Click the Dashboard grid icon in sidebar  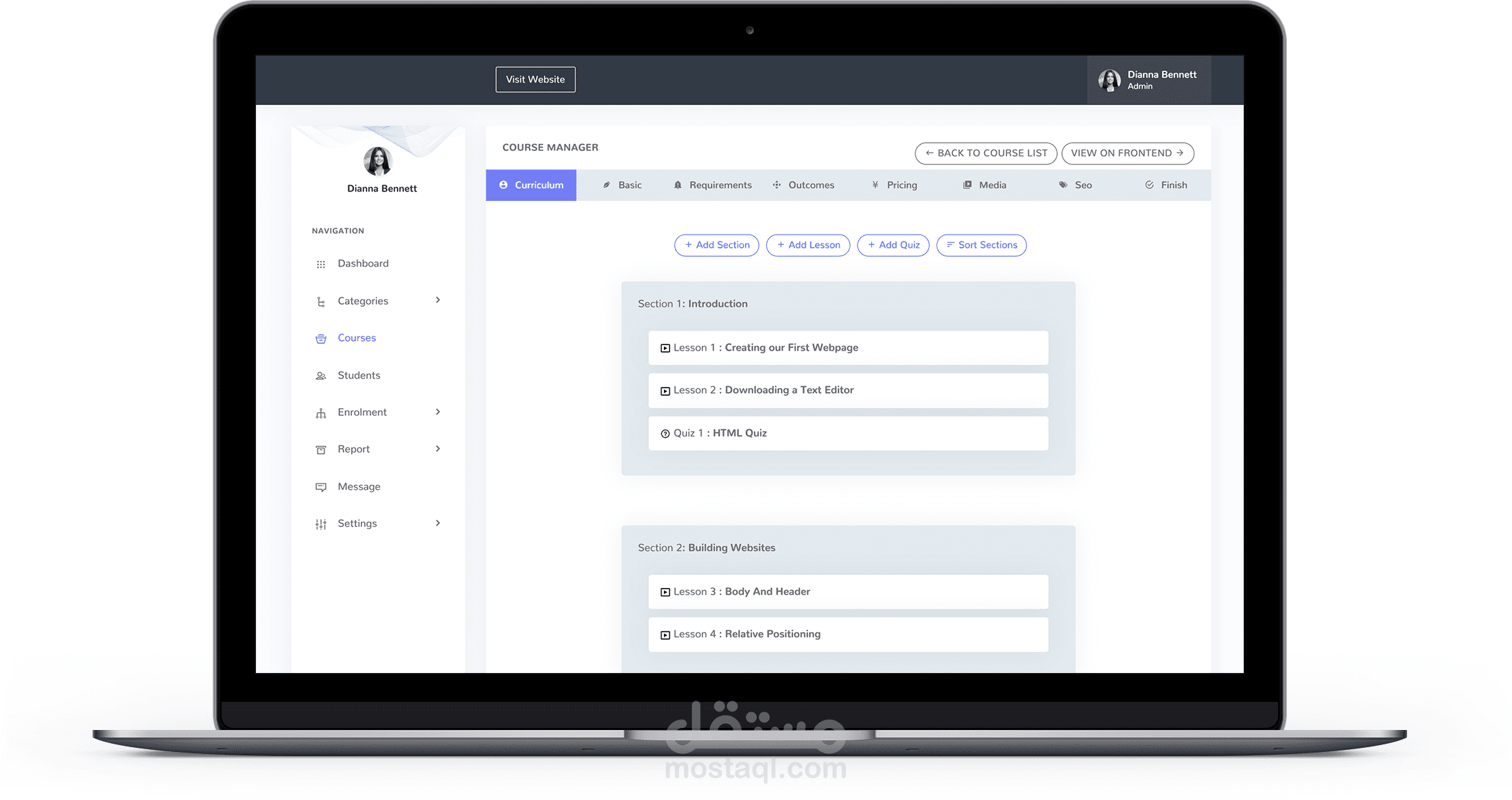tap(320, 264)
